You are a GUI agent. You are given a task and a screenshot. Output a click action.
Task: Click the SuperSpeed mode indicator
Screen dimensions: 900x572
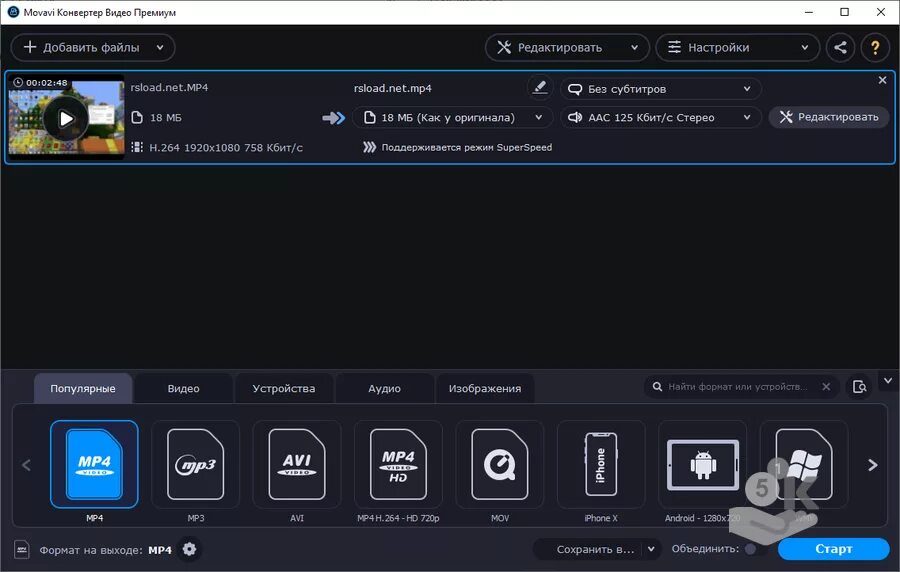tap(457, 147)
